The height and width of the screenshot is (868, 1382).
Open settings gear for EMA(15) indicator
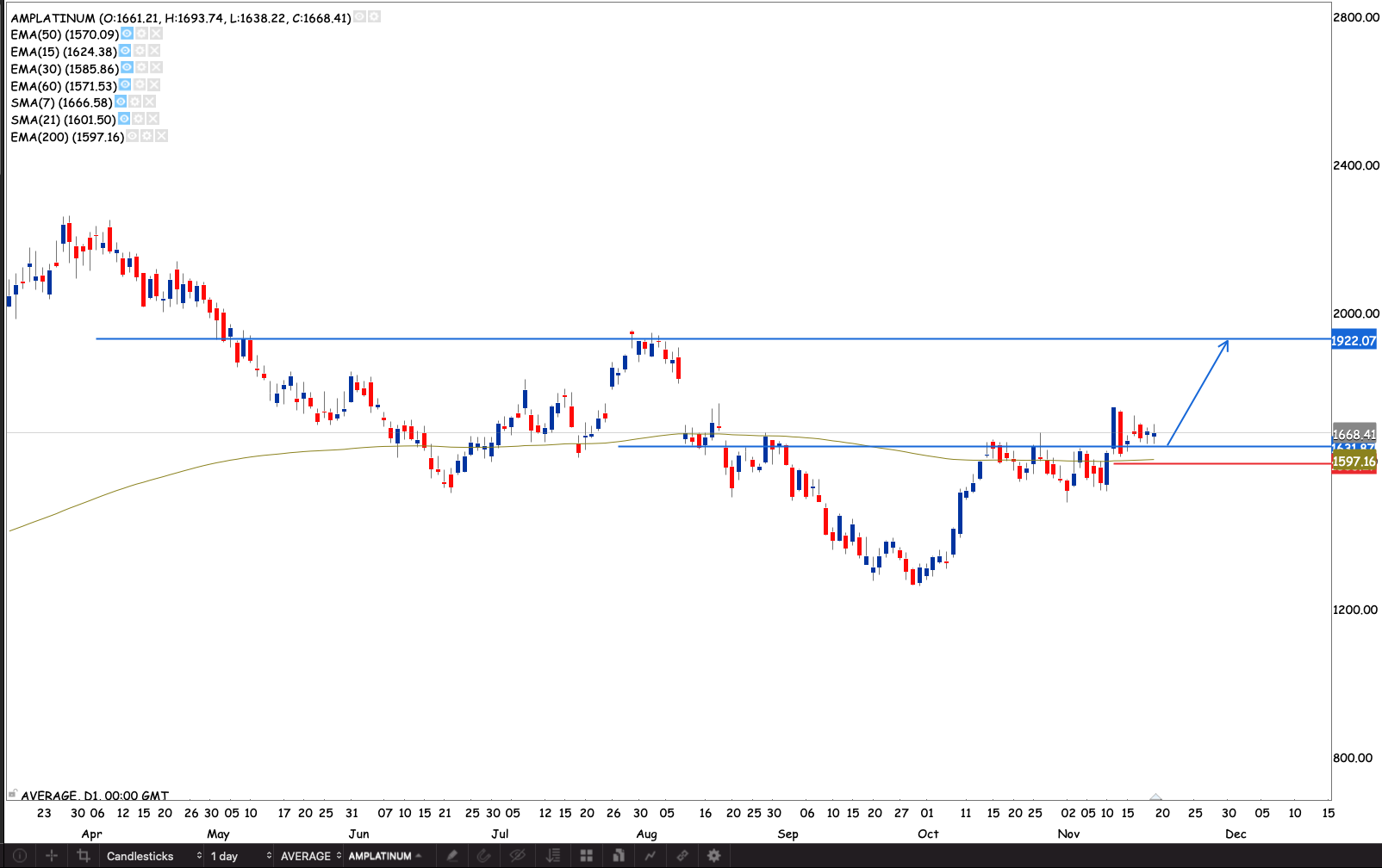coord(140,51)
